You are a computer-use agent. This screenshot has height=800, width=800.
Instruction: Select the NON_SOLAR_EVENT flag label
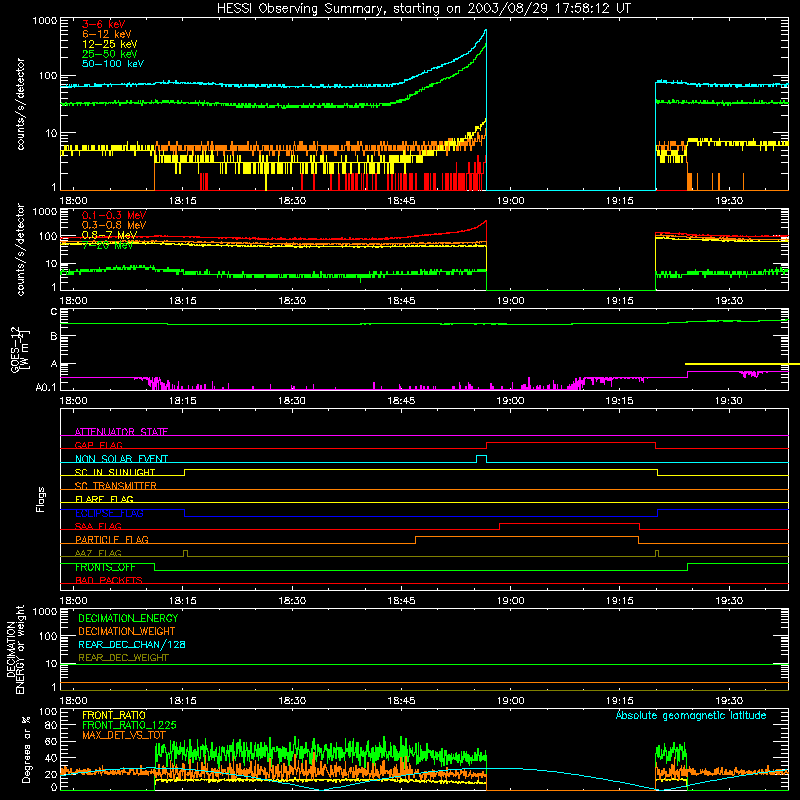121,459
